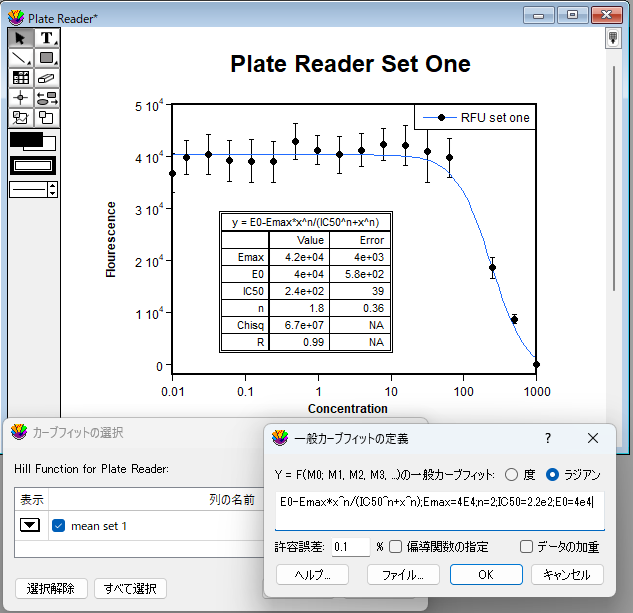Open the line style stepper

[52, 189]
